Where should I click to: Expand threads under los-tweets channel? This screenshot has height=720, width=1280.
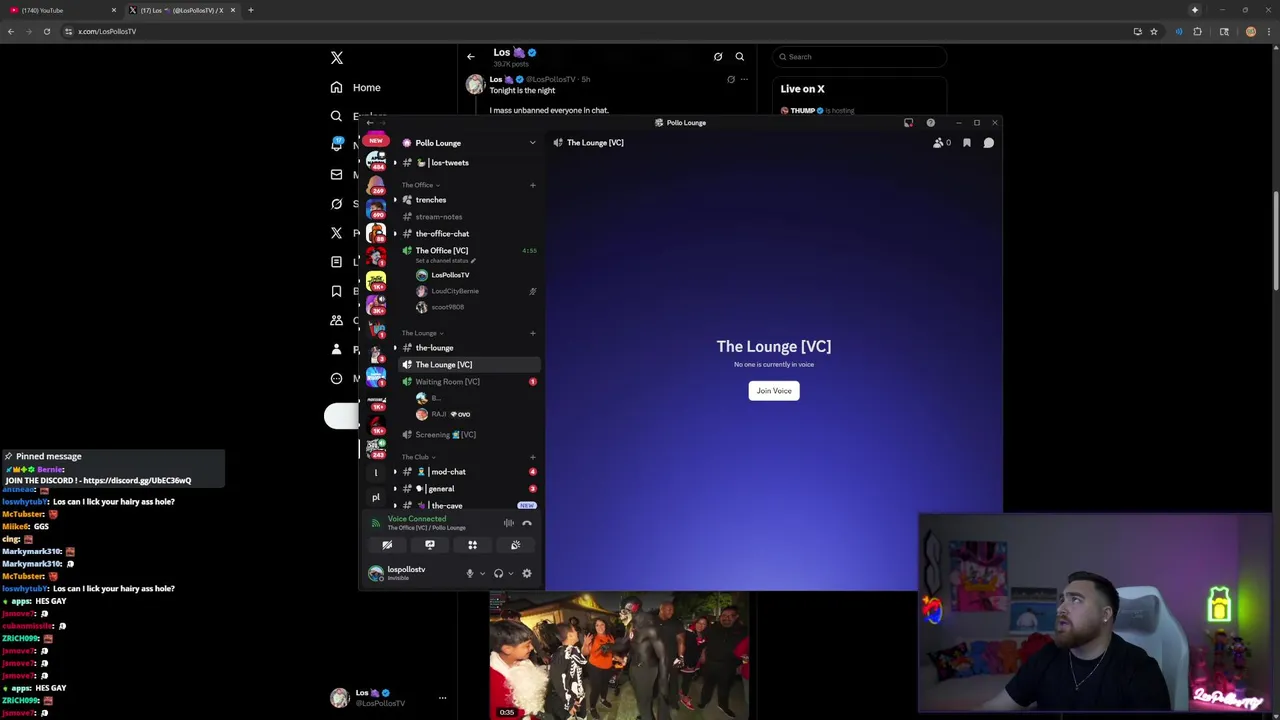click(x=395, y=163)
